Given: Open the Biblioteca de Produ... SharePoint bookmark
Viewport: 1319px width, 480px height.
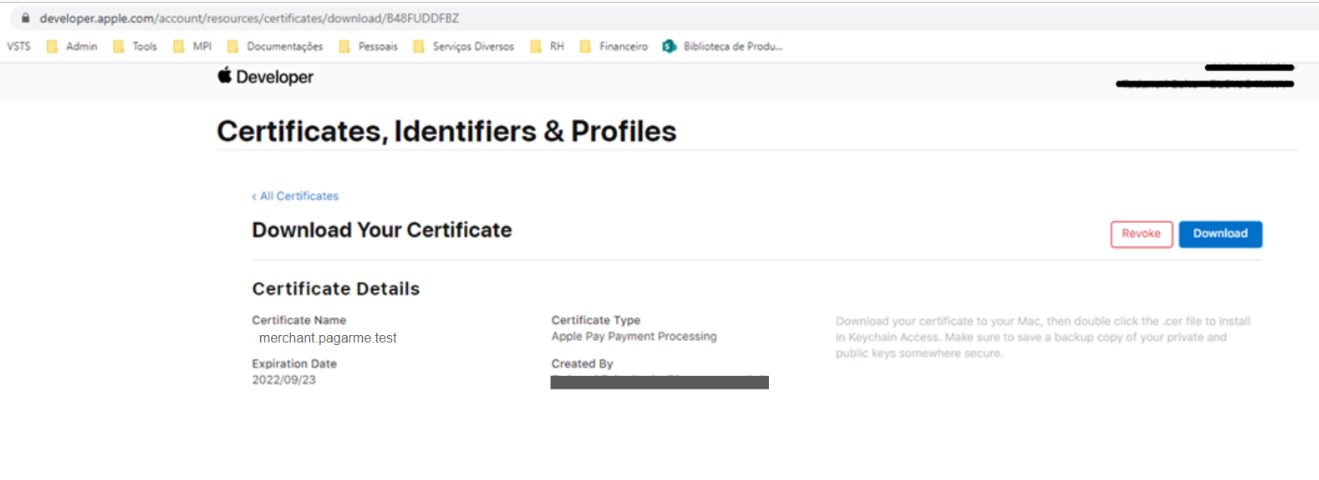Looking at the screenshot, I should 723,46.
